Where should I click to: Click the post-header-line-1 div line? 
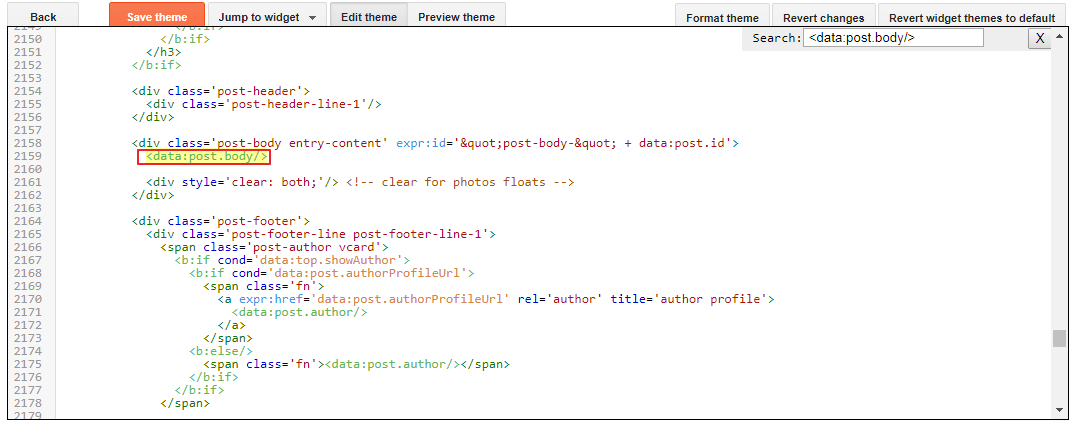click(x=263, y=105)
